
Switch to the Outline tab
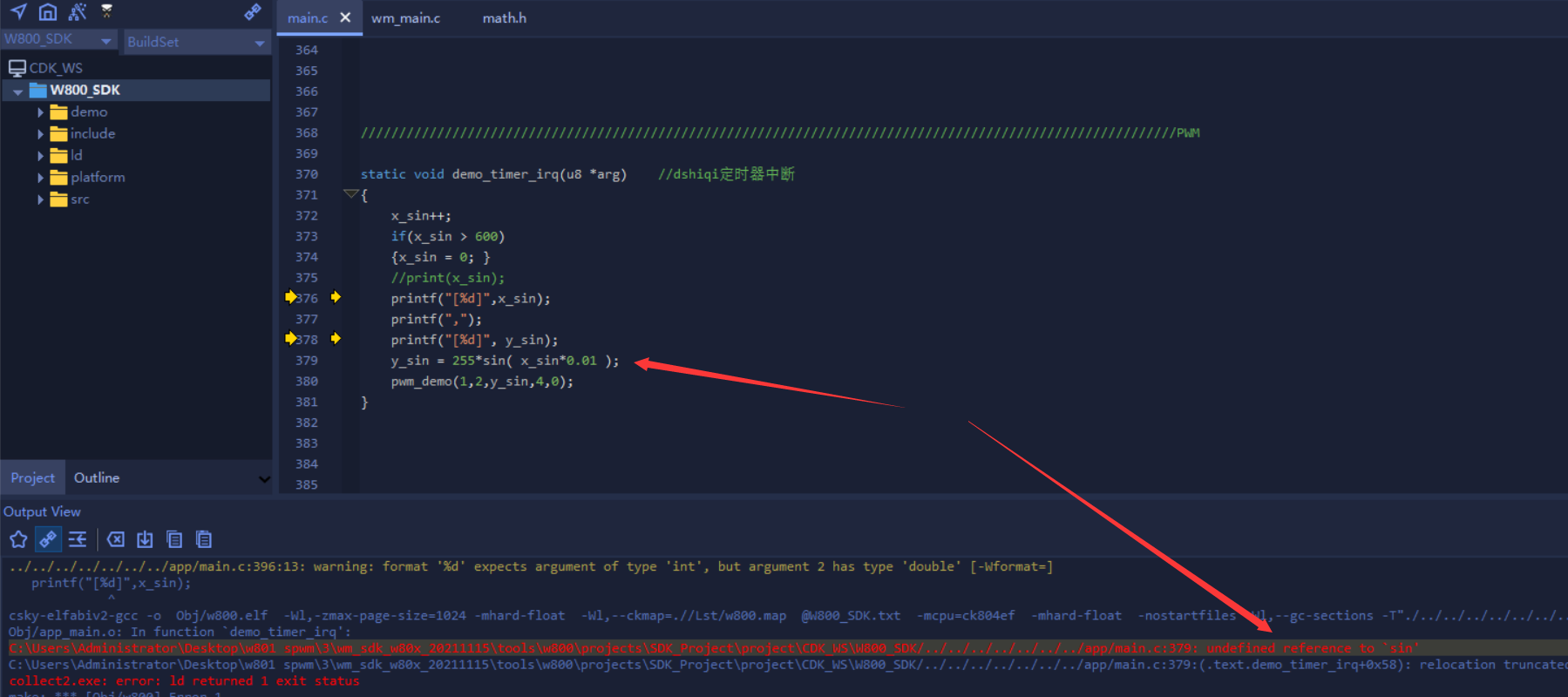(97, 477)
